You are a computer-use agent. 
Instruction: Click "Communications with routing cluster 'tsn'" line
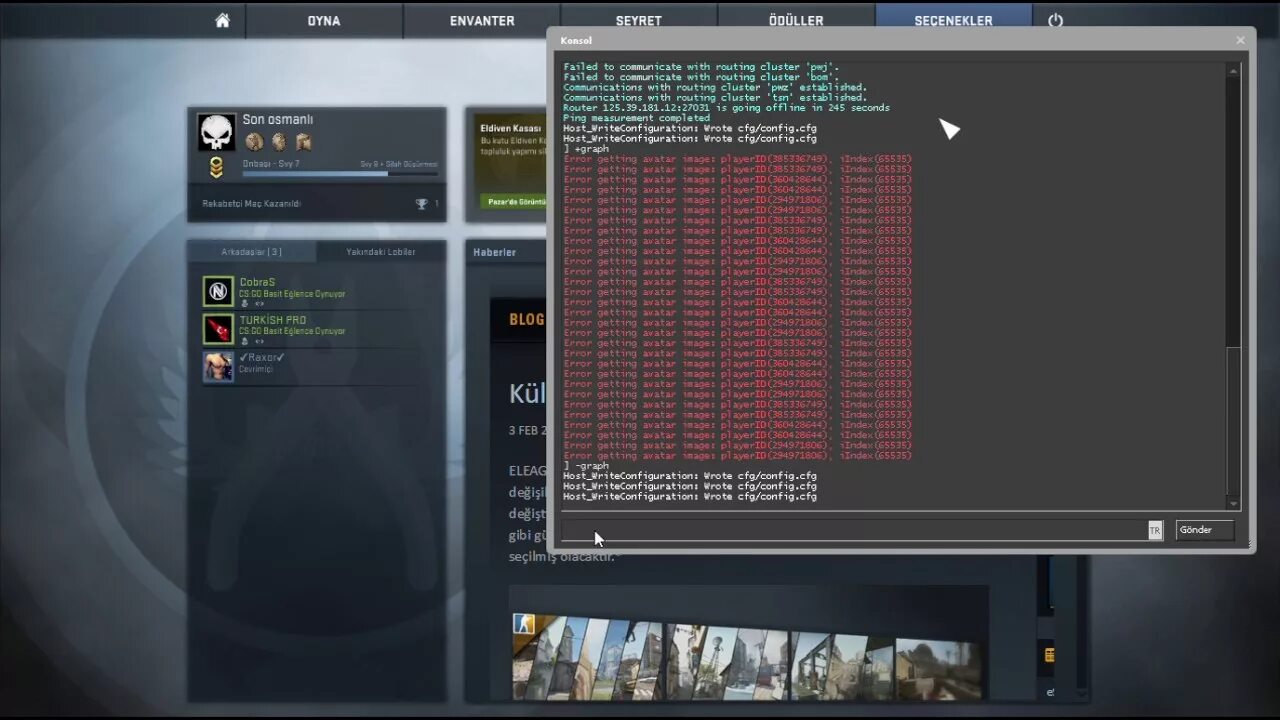(x=715, y=98)
